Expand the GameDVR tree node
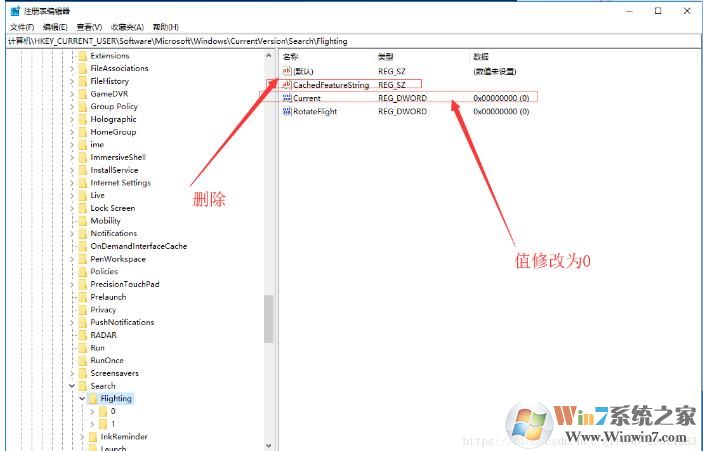 pos(72,94)
